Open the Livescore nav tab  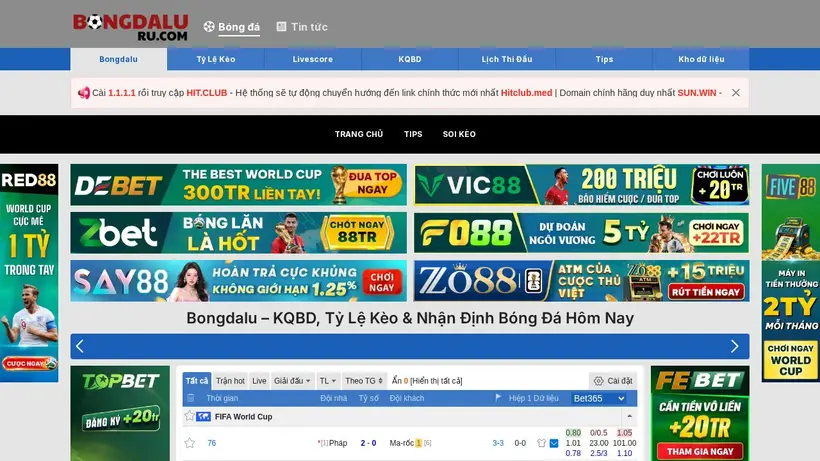coord(313,59)
